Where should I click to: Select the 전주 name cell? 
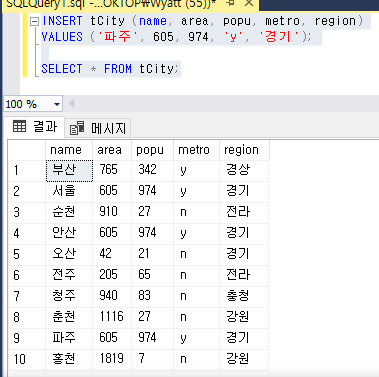[69, 275]
